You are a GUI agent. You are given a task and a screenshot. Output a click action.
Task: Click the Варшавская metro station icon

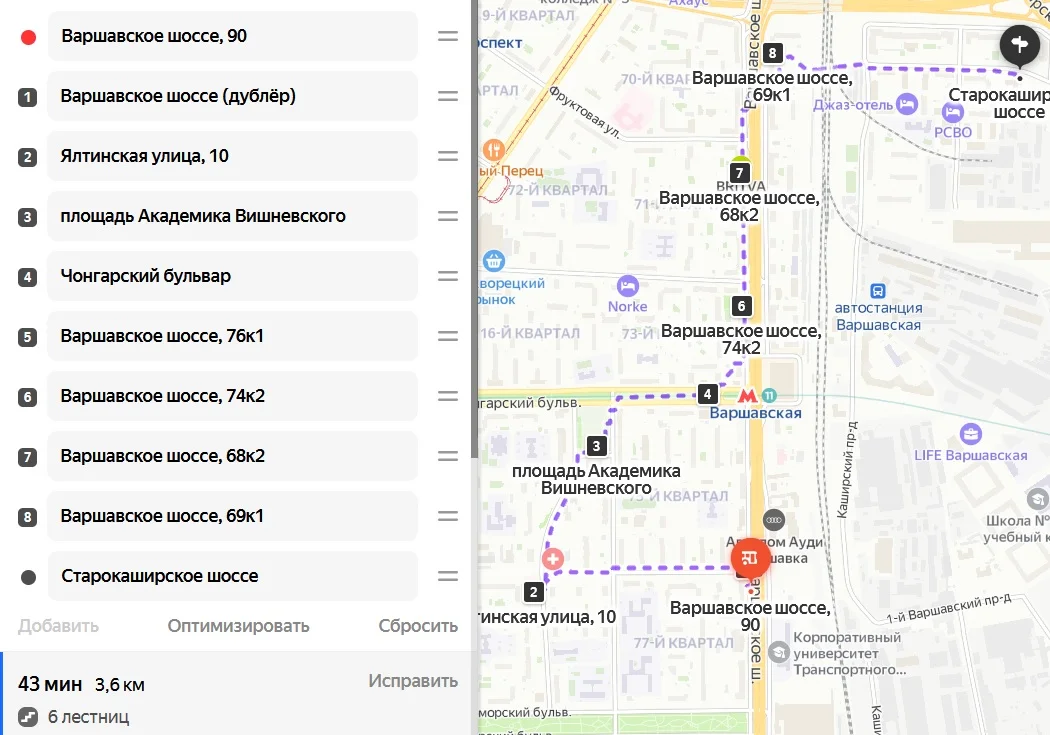pyautogui.click(x=747, y=396)
